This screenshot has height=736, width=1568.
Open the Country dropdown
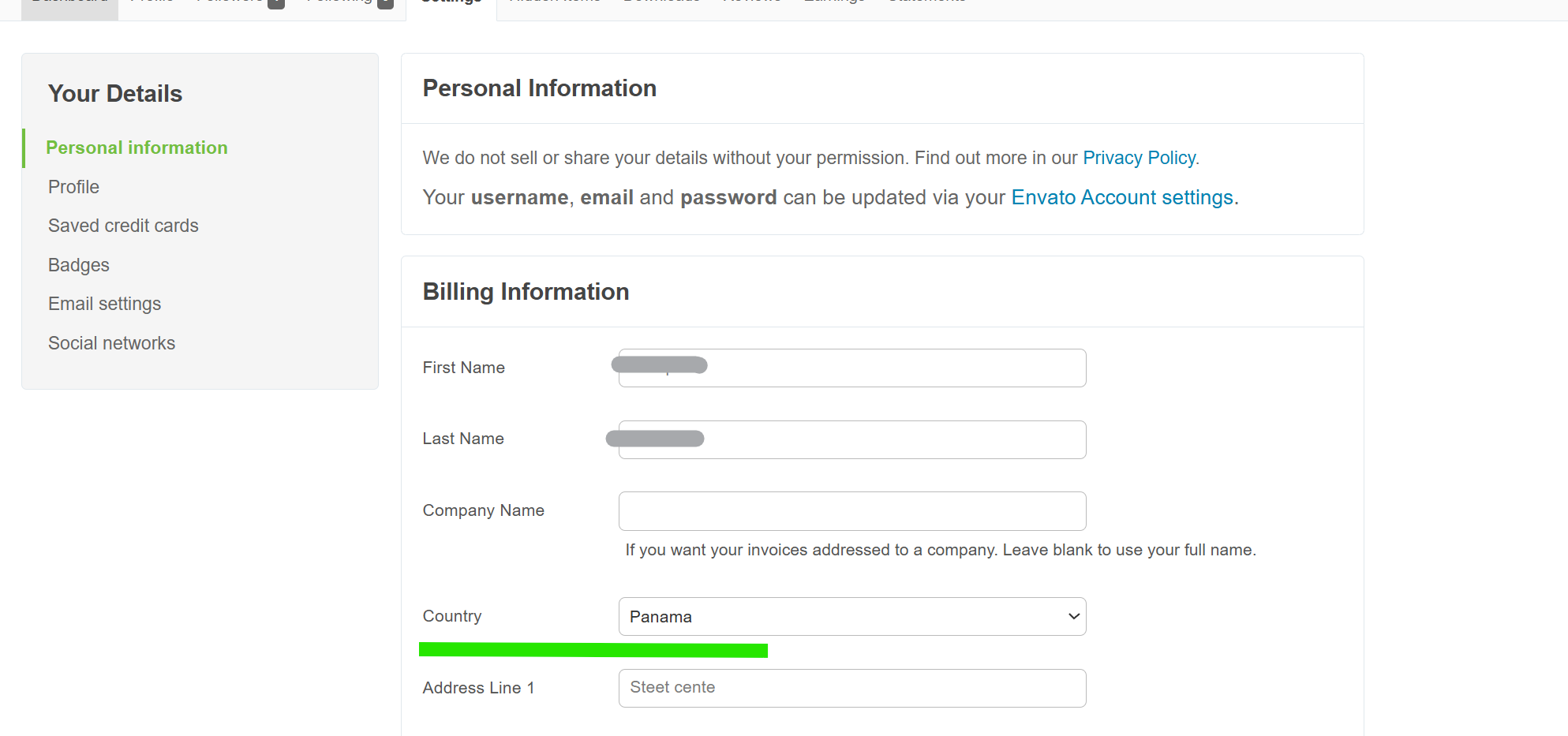[x=852, y=616]
